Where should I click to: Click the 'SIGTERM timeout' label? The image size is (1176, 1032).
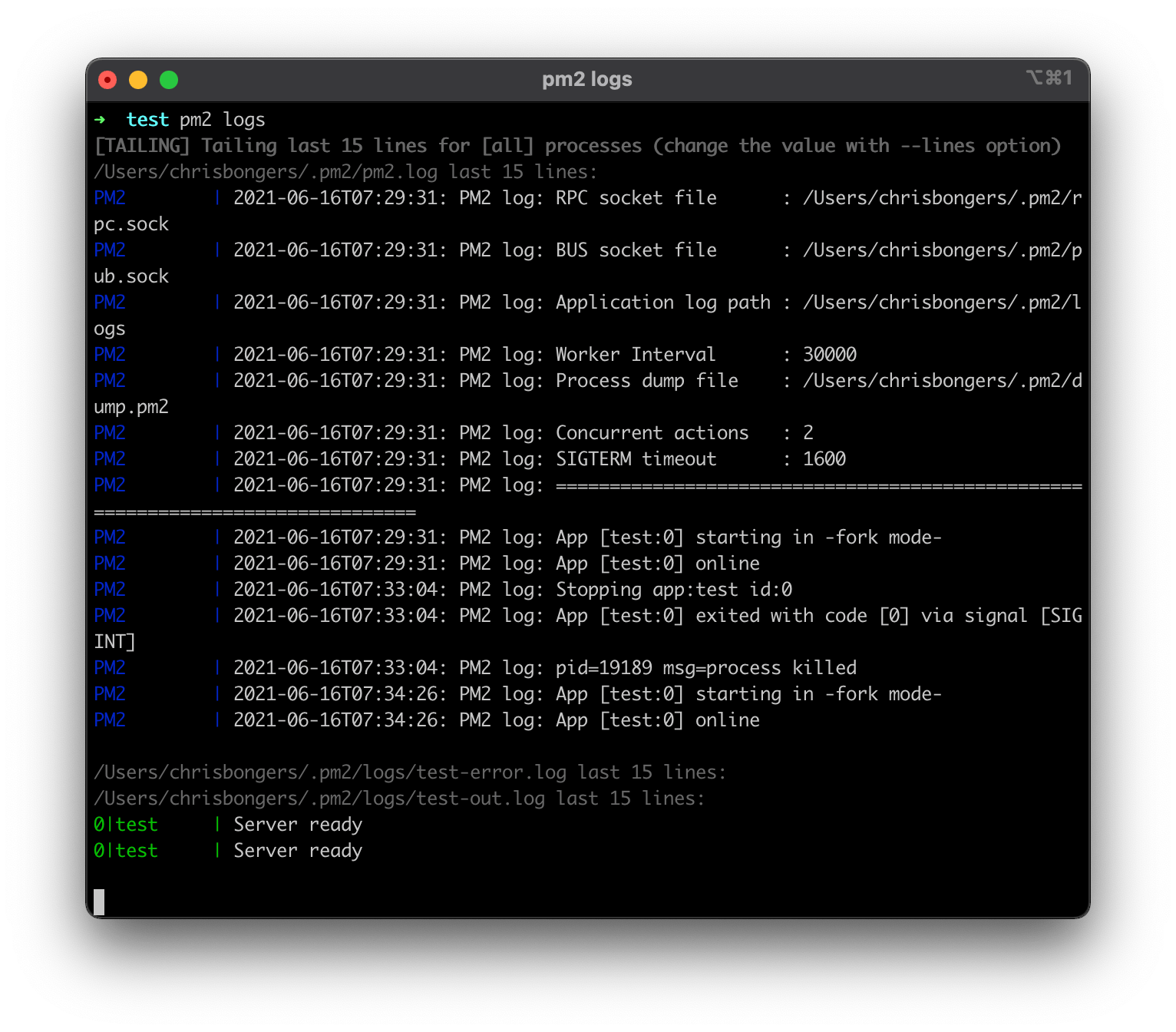[636, 459]
